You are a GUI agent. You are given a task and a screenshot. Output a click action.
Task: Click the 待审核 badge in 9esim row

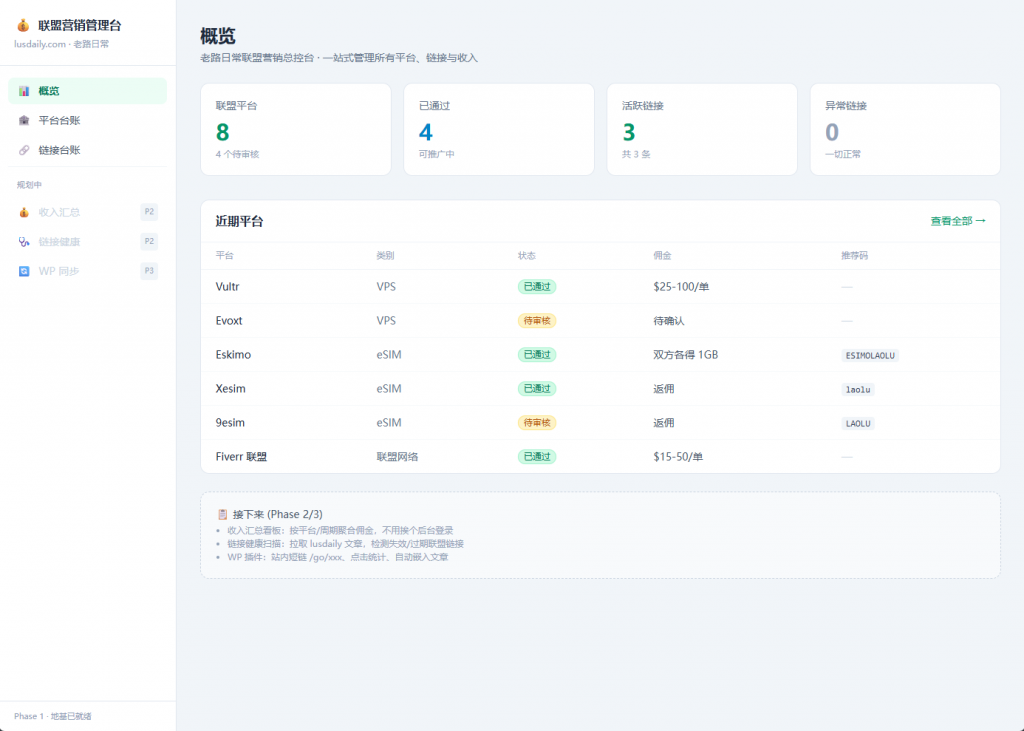[x=537, y=423]
